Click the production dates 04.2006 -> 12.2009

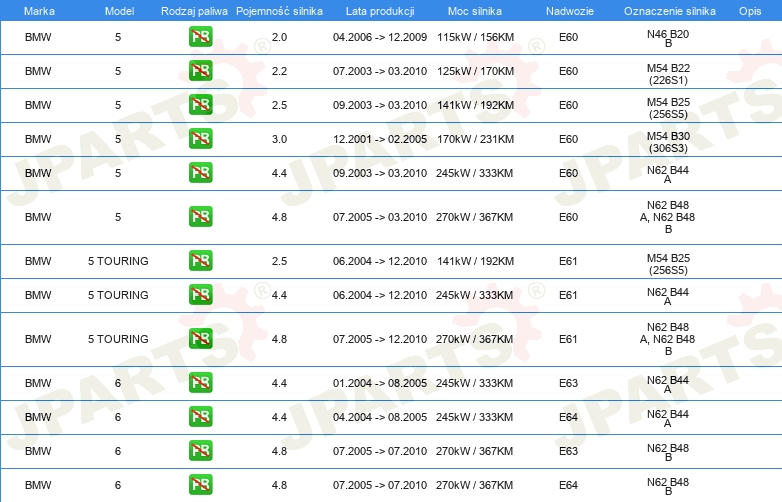[380, 37]
